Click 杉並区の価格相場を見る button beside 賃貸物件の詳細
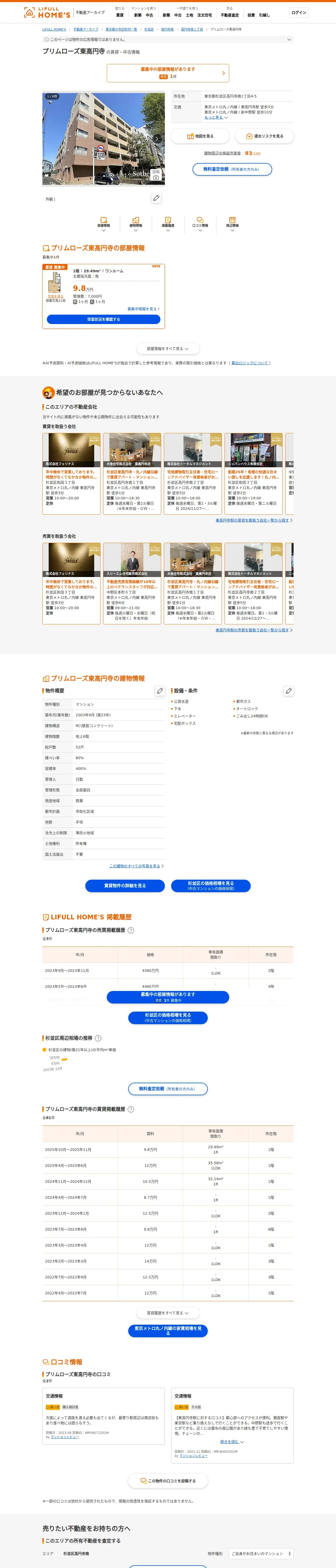Screen dimensions: 336x1568 (x=211, y=886)
